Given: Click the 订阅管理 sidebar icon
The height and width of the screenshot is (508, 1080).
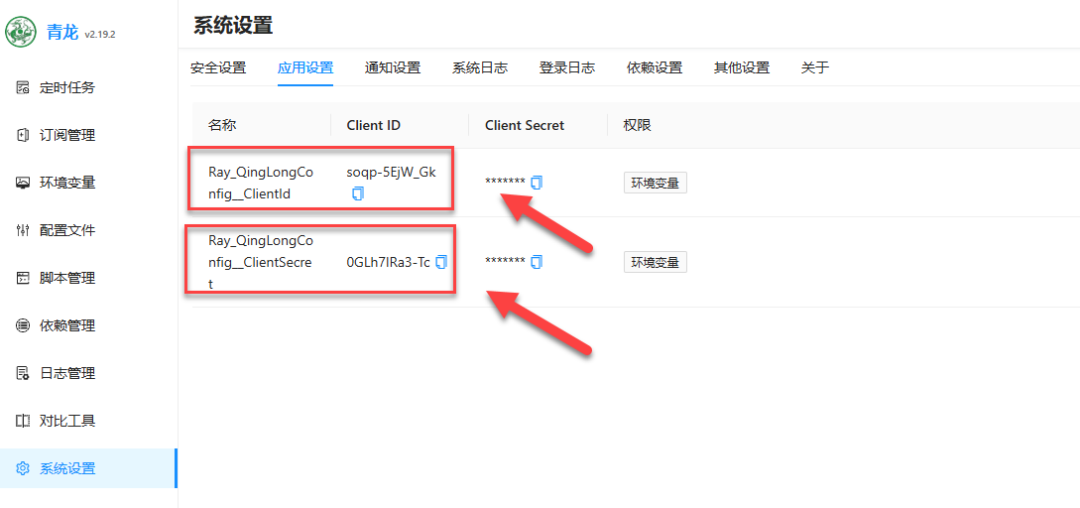Looking at the screenshot, I should pyautogui.click(x=23, y=136).
